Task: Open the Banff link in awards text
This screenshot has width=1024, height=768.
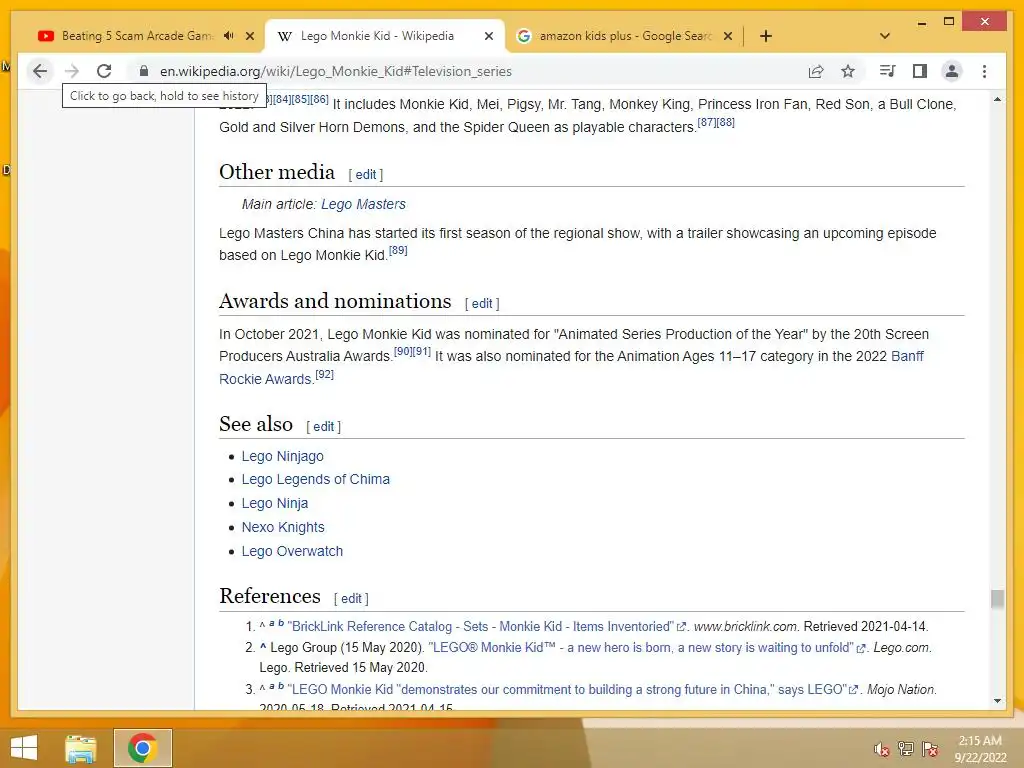Action: (907, 357)
